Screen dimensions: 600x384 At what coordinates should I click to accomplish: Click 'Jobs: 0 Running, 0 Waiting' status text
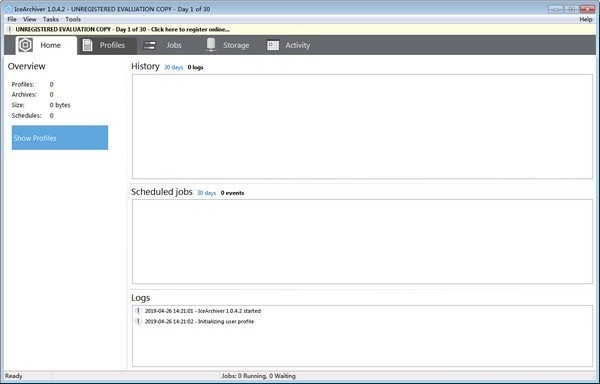click(x=258, y=376)
